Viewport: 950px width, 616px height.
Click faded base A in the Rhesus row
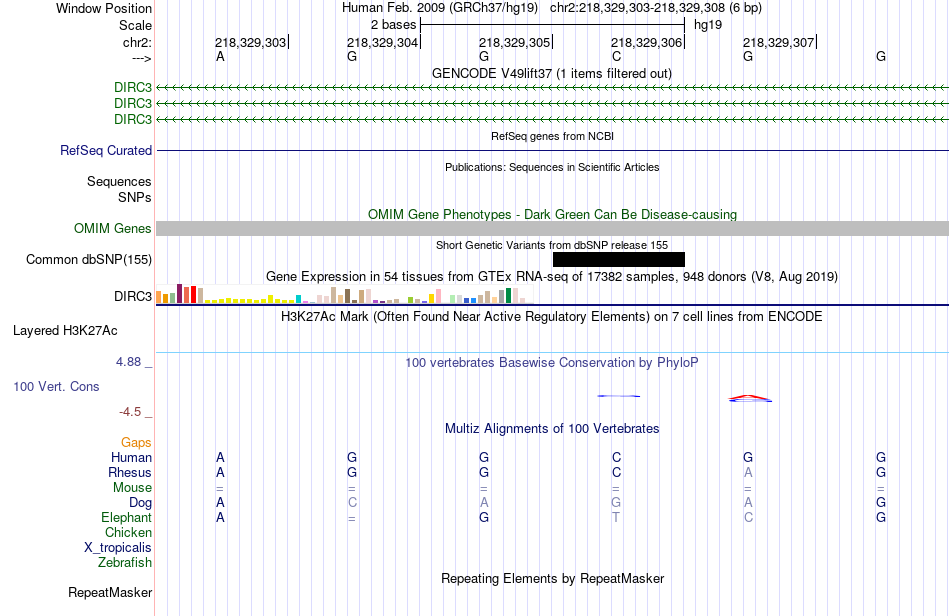(x=748, y=472)
